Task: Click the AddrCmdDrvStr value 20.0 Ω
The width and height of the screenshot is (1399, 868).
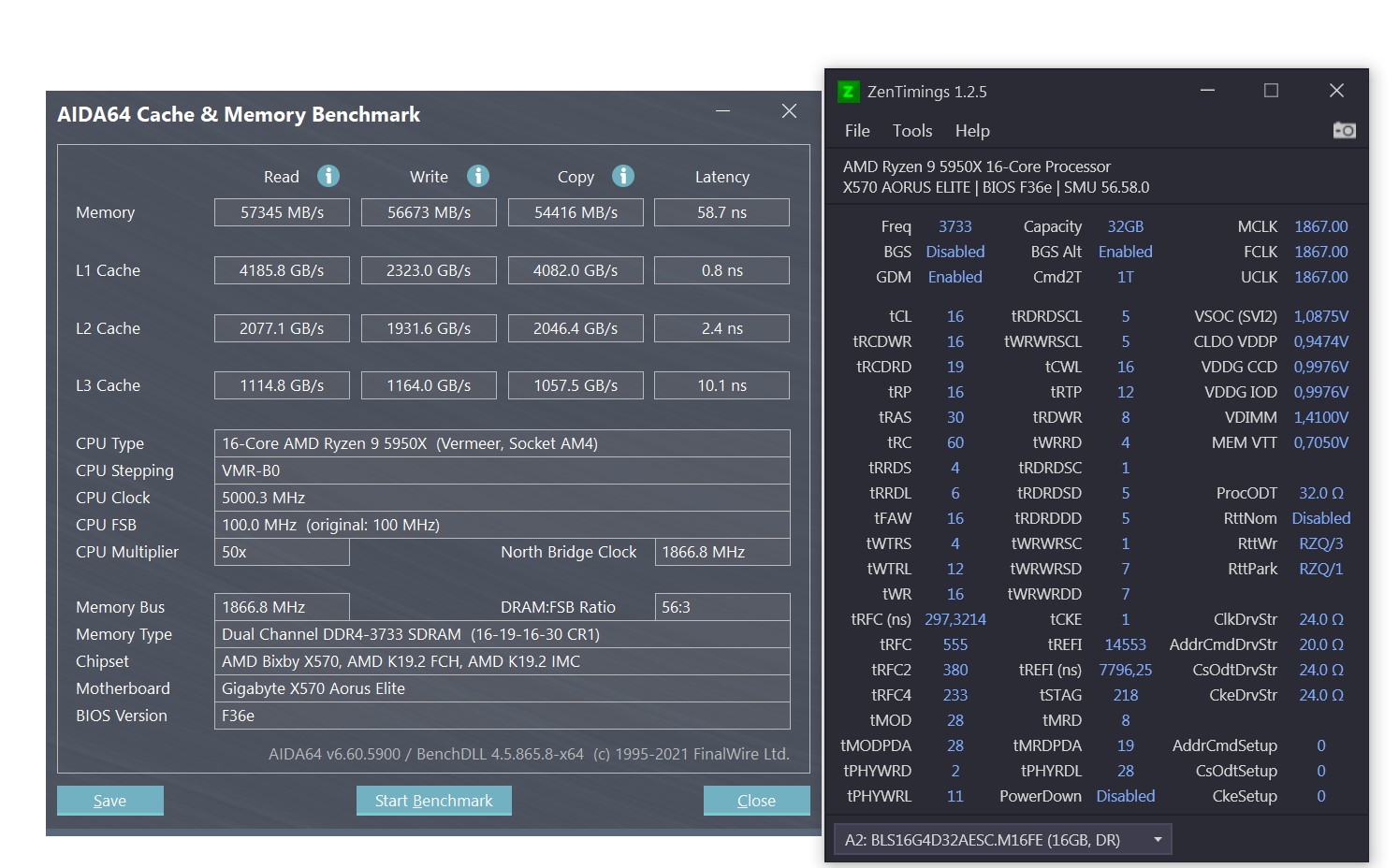Action: point(1320,644)
